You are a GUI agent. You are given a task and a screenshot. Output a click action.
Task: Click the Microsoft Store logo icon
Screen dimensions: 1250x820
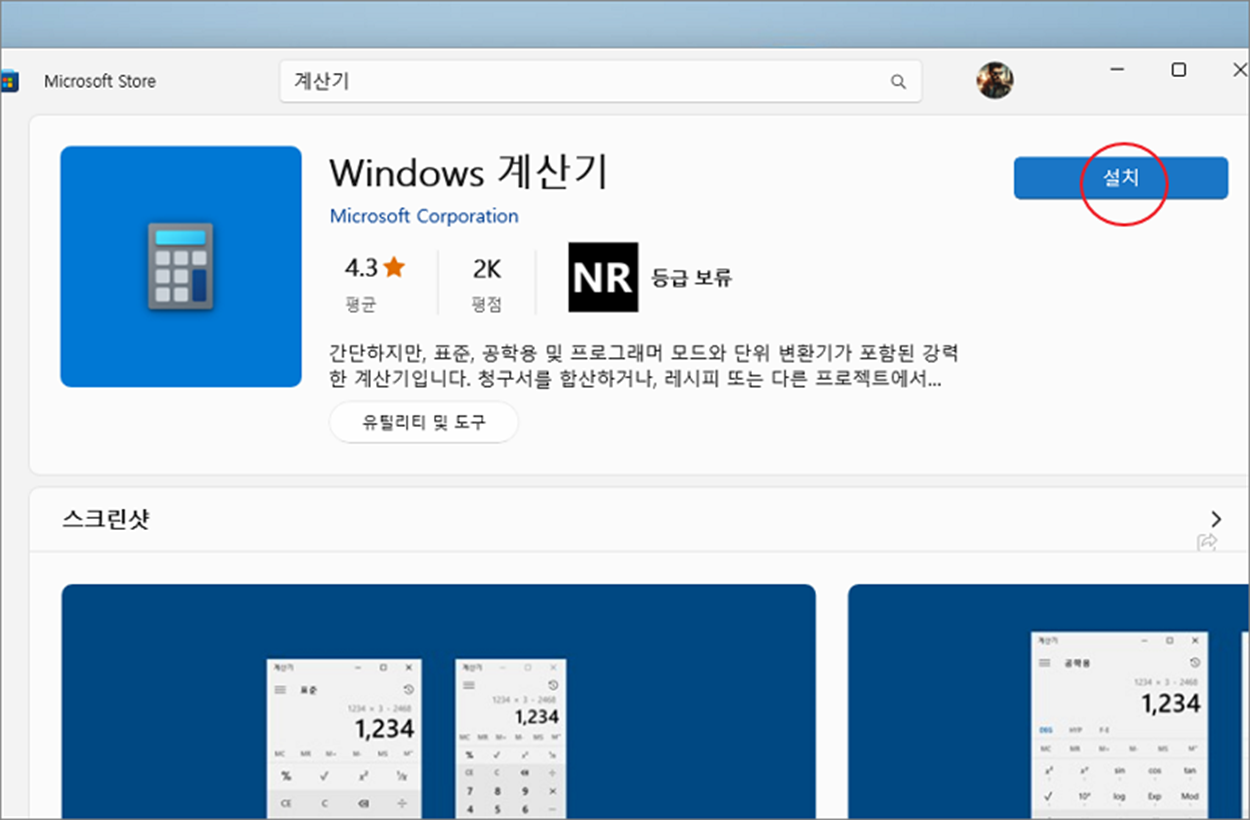click(x=8, y=81)
